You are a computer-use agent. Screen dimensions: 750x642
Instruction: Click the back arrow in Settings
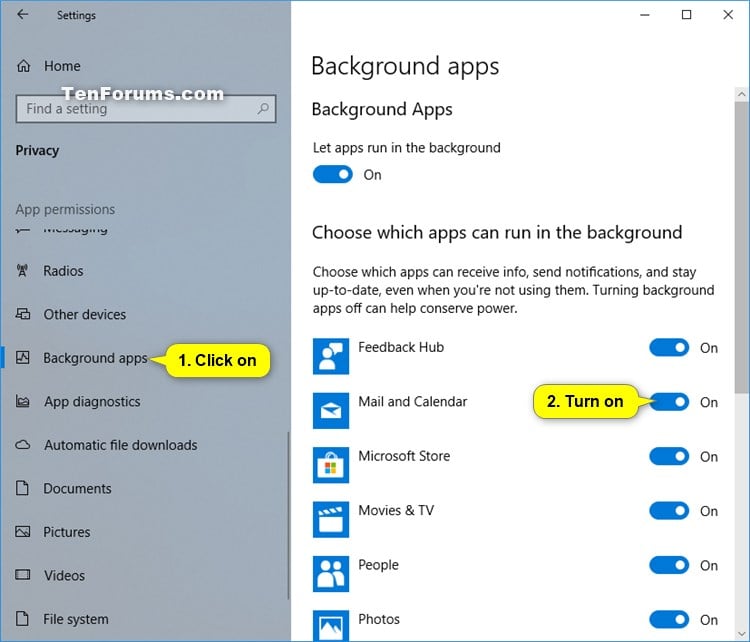click(22, 15)
